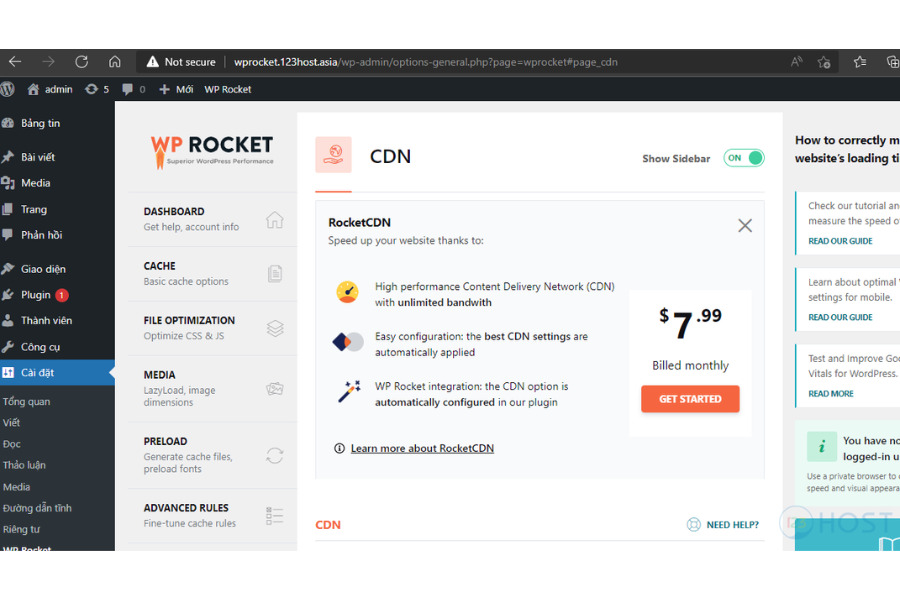Click the browser home icon
Screen dimensions: 900x600
[x=115, y=61]
